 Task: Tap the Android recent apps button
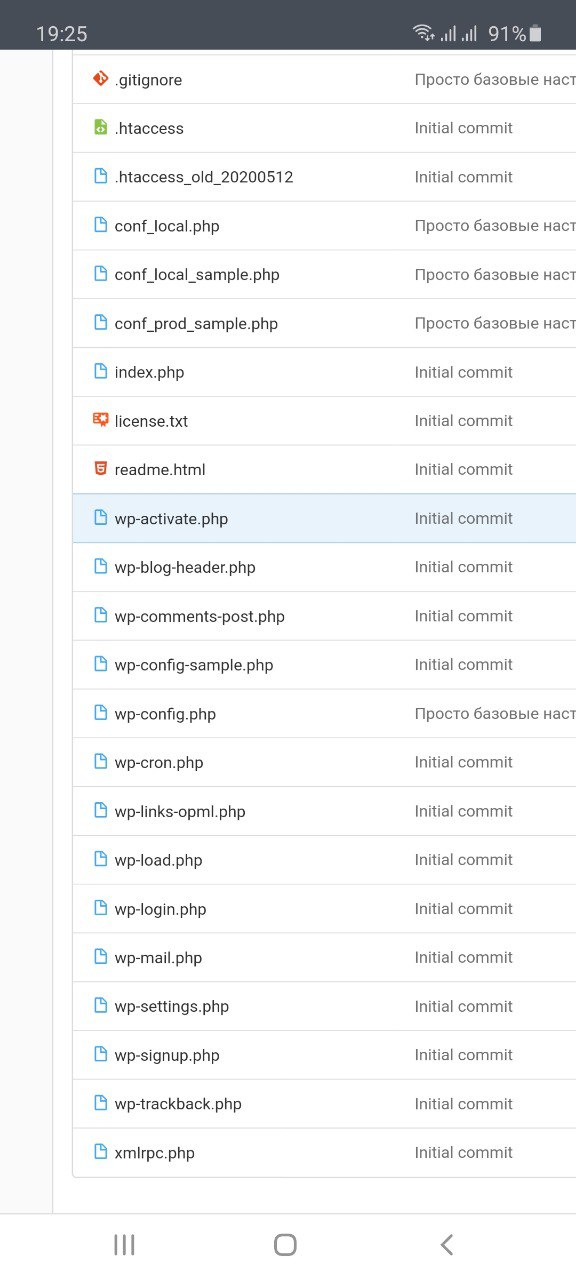pos(124,1244)
